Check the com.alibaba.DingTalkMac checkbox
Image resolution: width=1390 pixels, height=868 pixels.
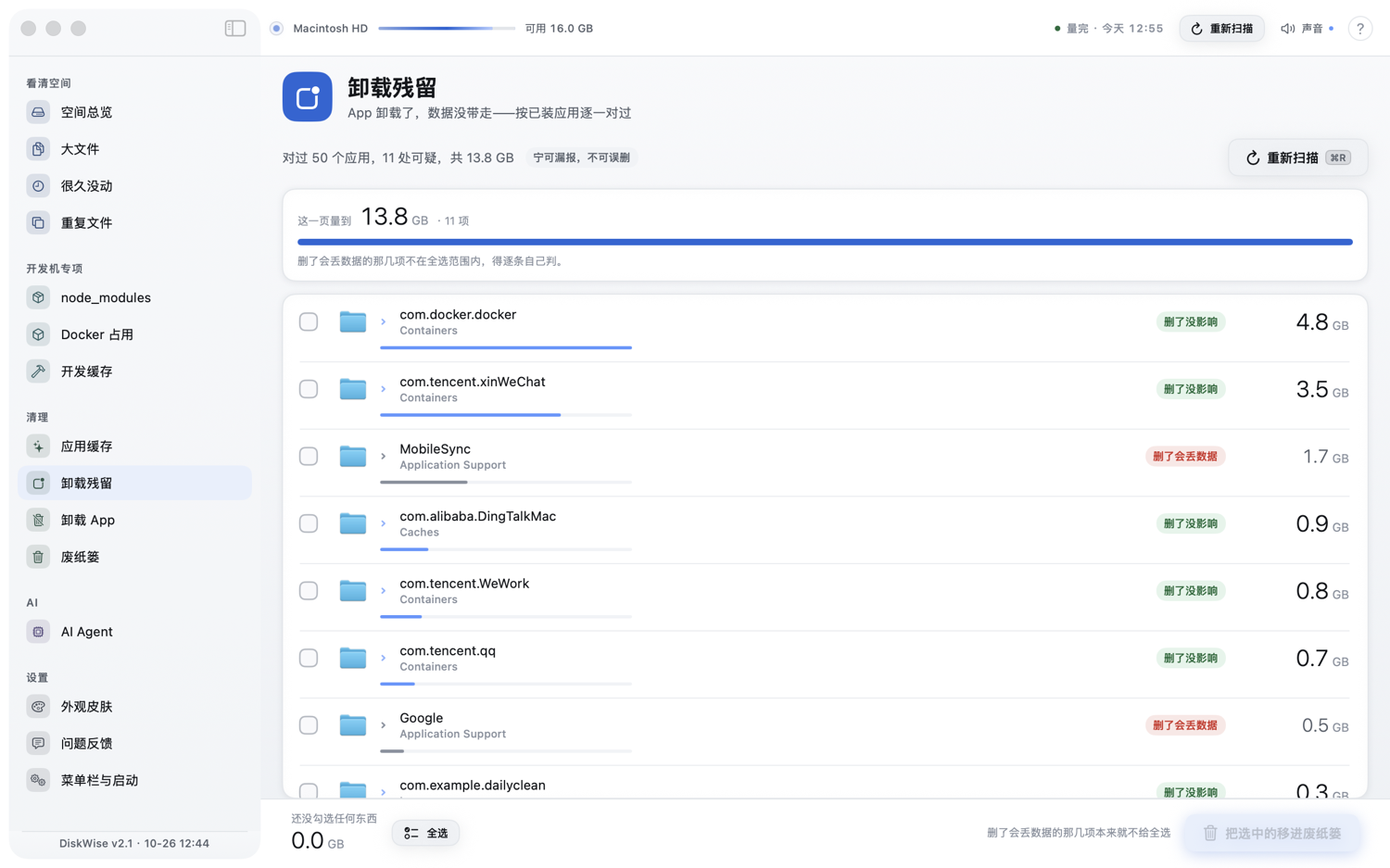(x=309, y=523)
